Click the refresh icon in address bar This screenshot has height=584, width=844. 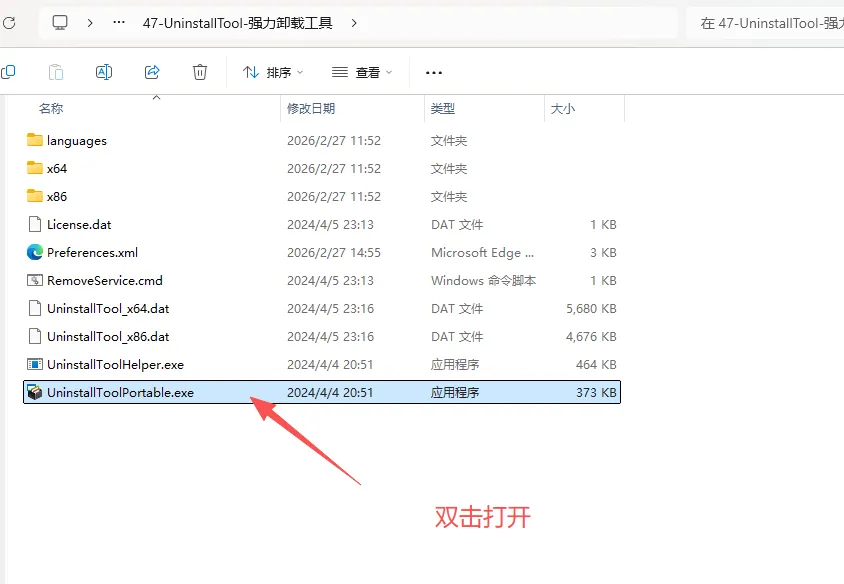[x=9, y=23]
